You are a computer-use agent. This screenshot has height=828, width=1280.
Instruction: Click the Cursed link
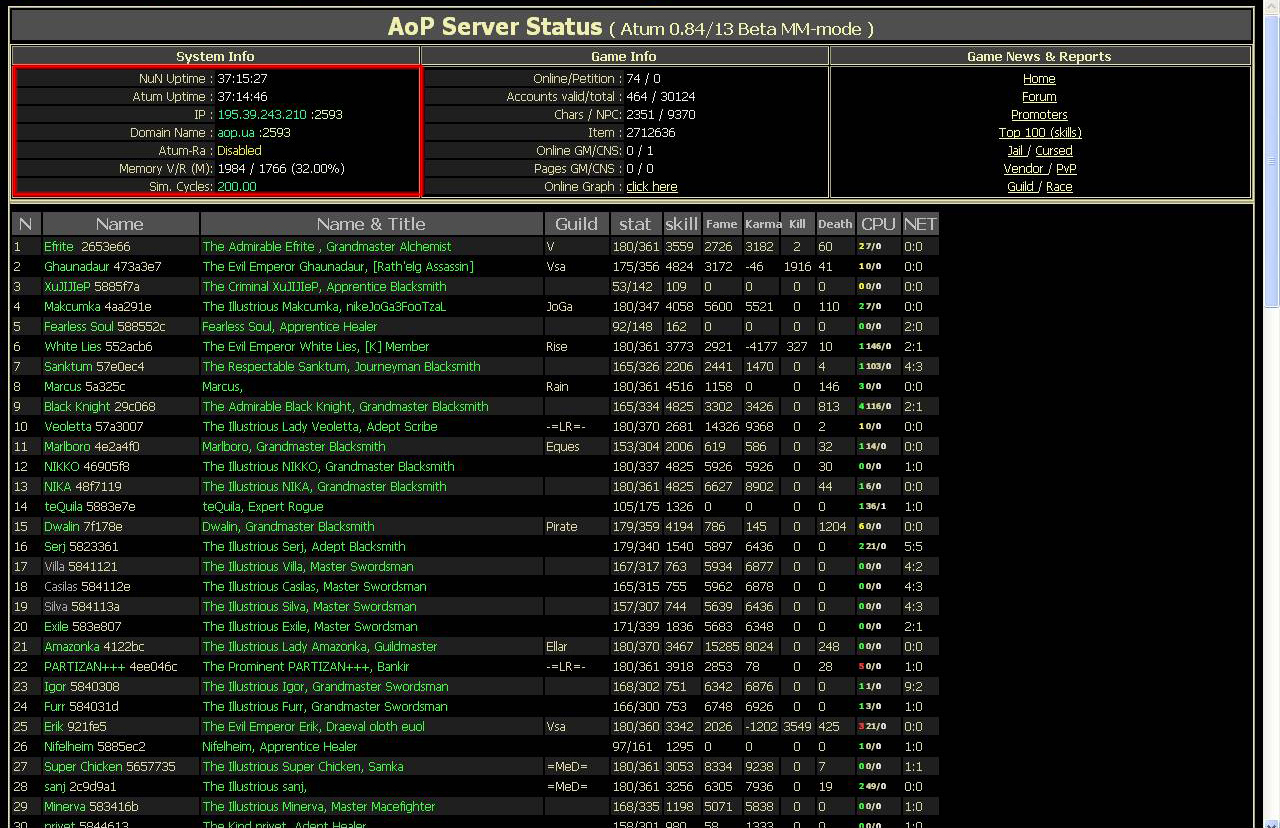point(1054,151)
